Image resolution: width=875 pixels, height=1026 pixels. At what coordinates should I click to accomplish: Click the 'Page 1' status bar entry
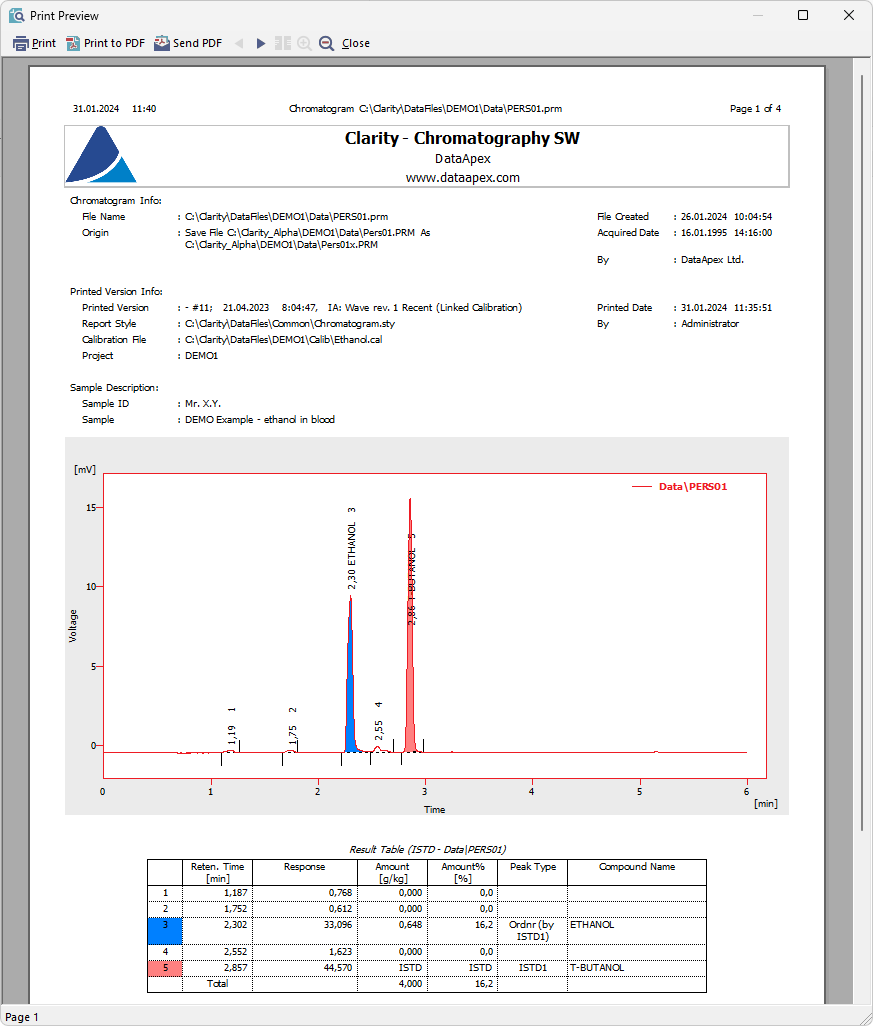point(22,1017)
